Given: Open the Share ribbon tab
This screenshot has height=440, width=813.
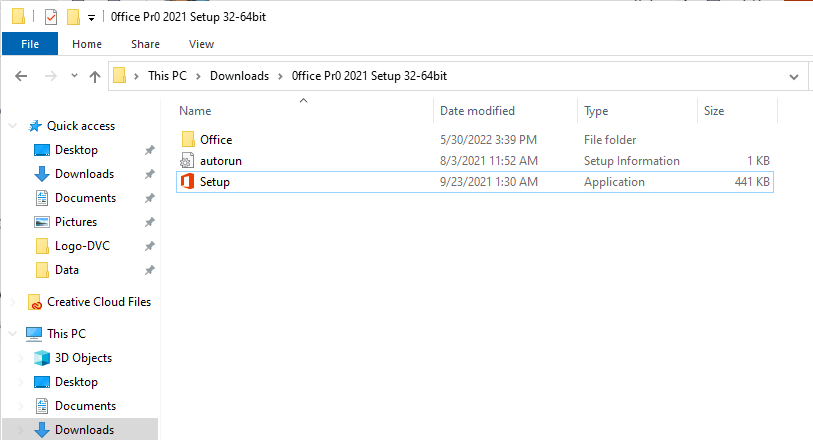Looking at the screenshot, I should pos(145,44).
